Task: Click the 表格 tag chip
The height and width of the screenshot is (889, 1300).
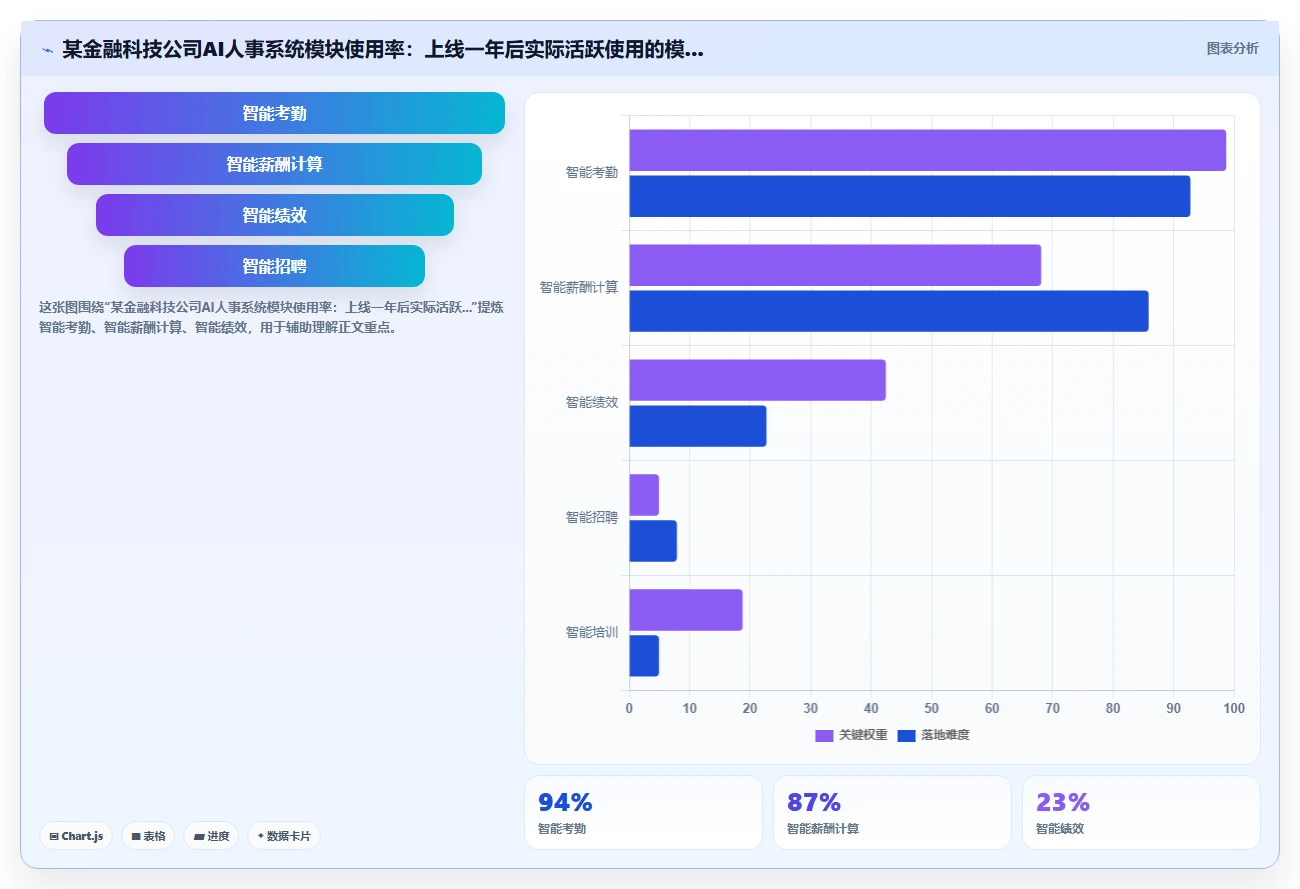Action: (148, 836)
